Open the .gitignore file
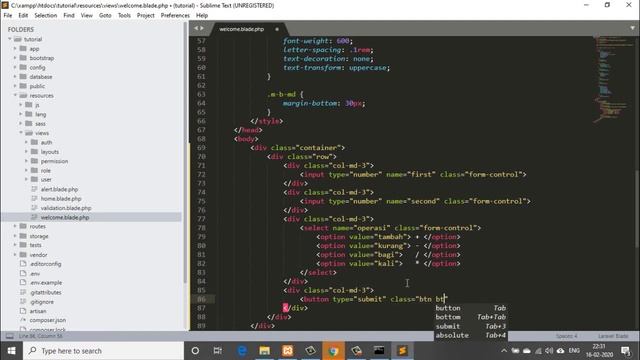This screenshot has width=640, height=360. (42, 302)
